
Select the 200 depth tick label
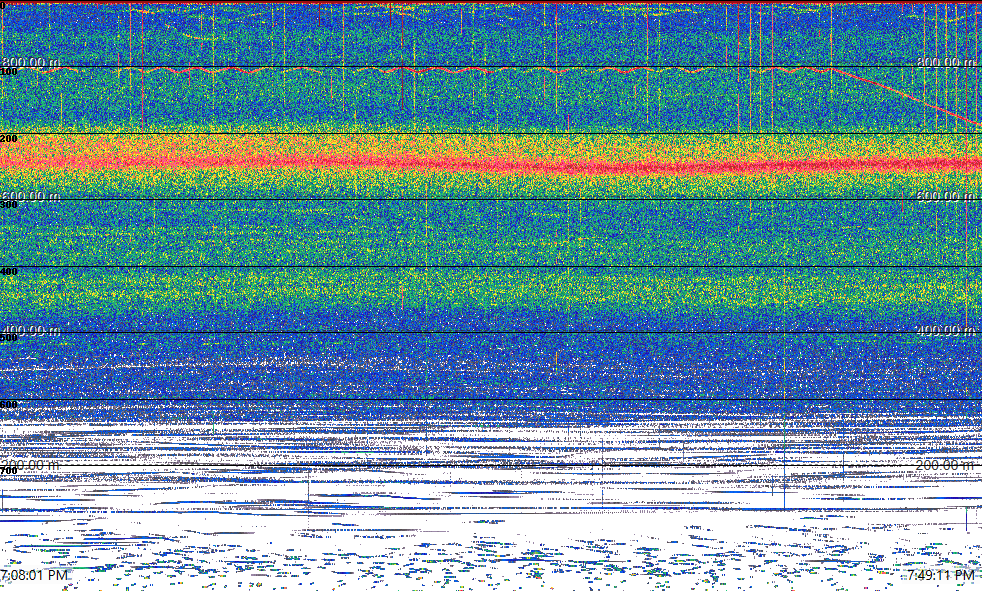[9, 138]
